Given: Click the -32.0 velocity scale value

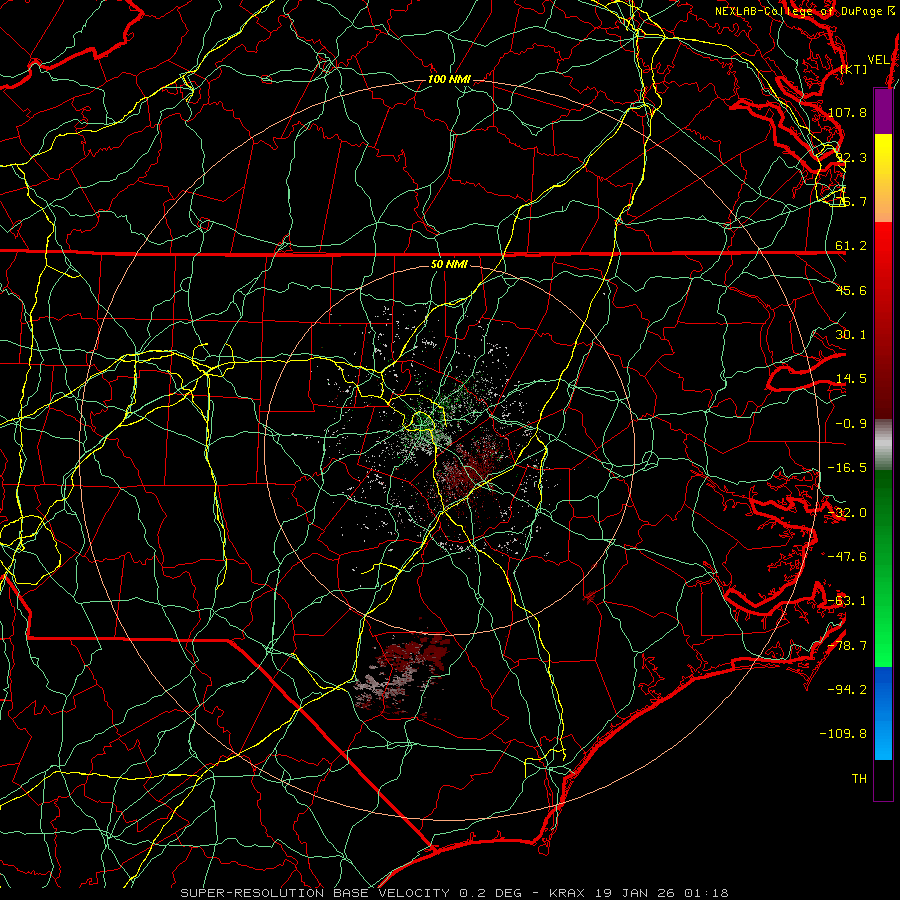Looking at the screenshot, I should [x=847, y=513].
